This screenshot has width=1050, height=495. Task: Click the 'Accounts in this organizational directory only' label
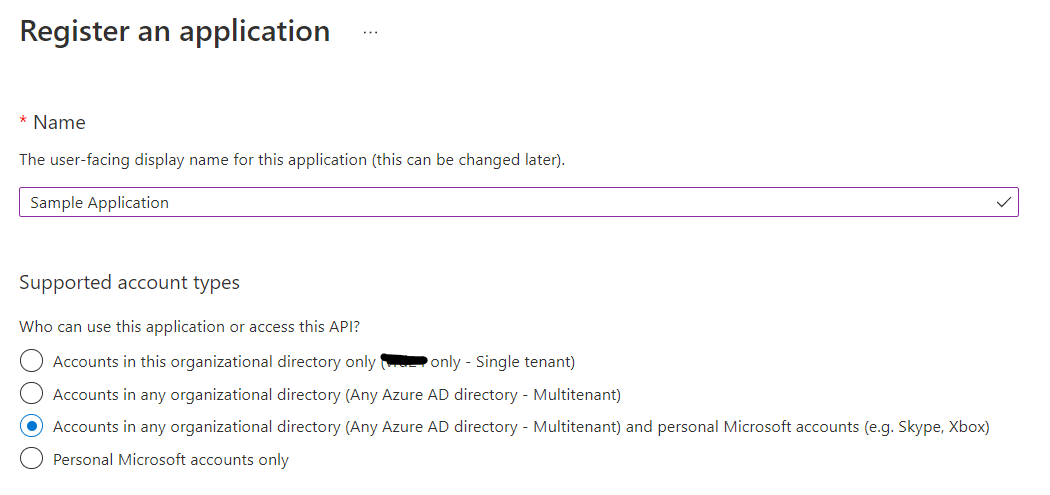pos(214,361)
